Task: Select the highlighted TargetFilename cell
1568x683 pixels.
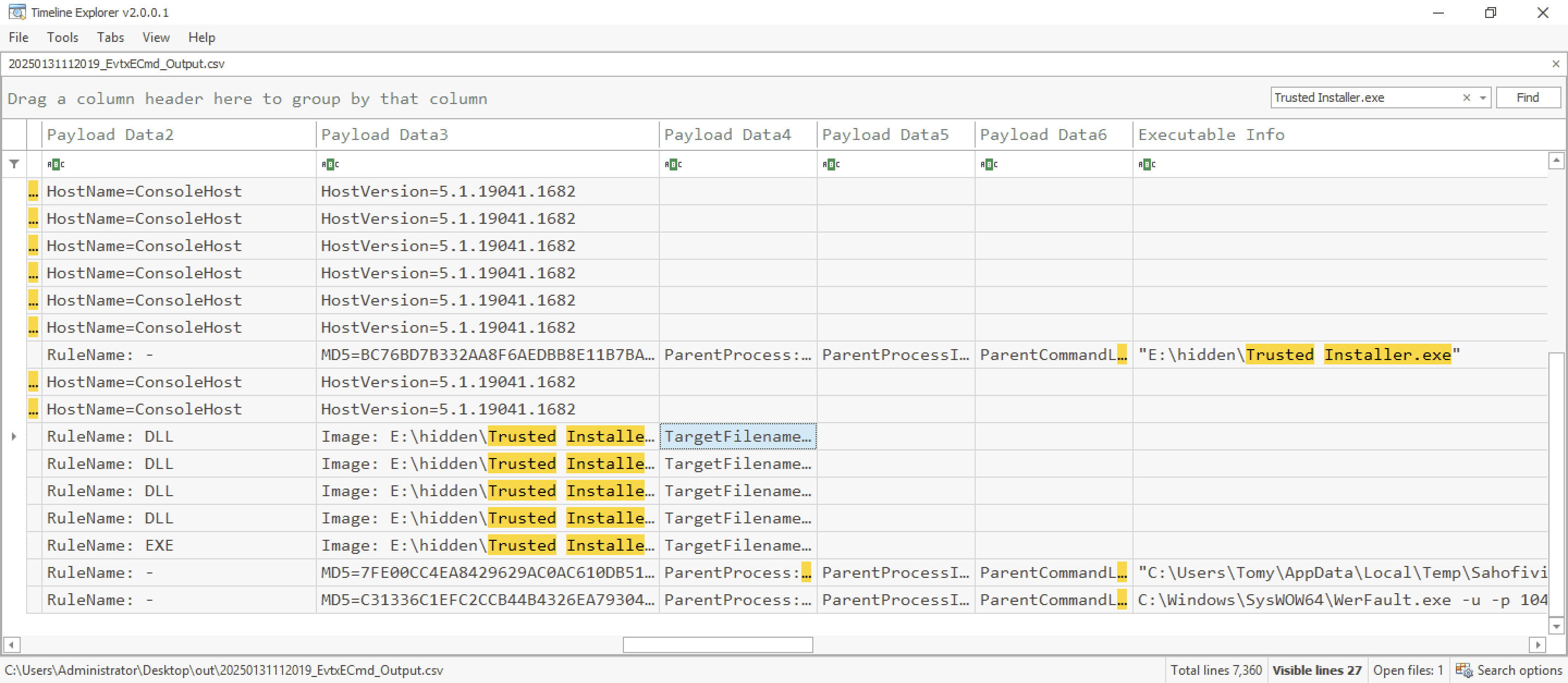Action: [737, 436]
